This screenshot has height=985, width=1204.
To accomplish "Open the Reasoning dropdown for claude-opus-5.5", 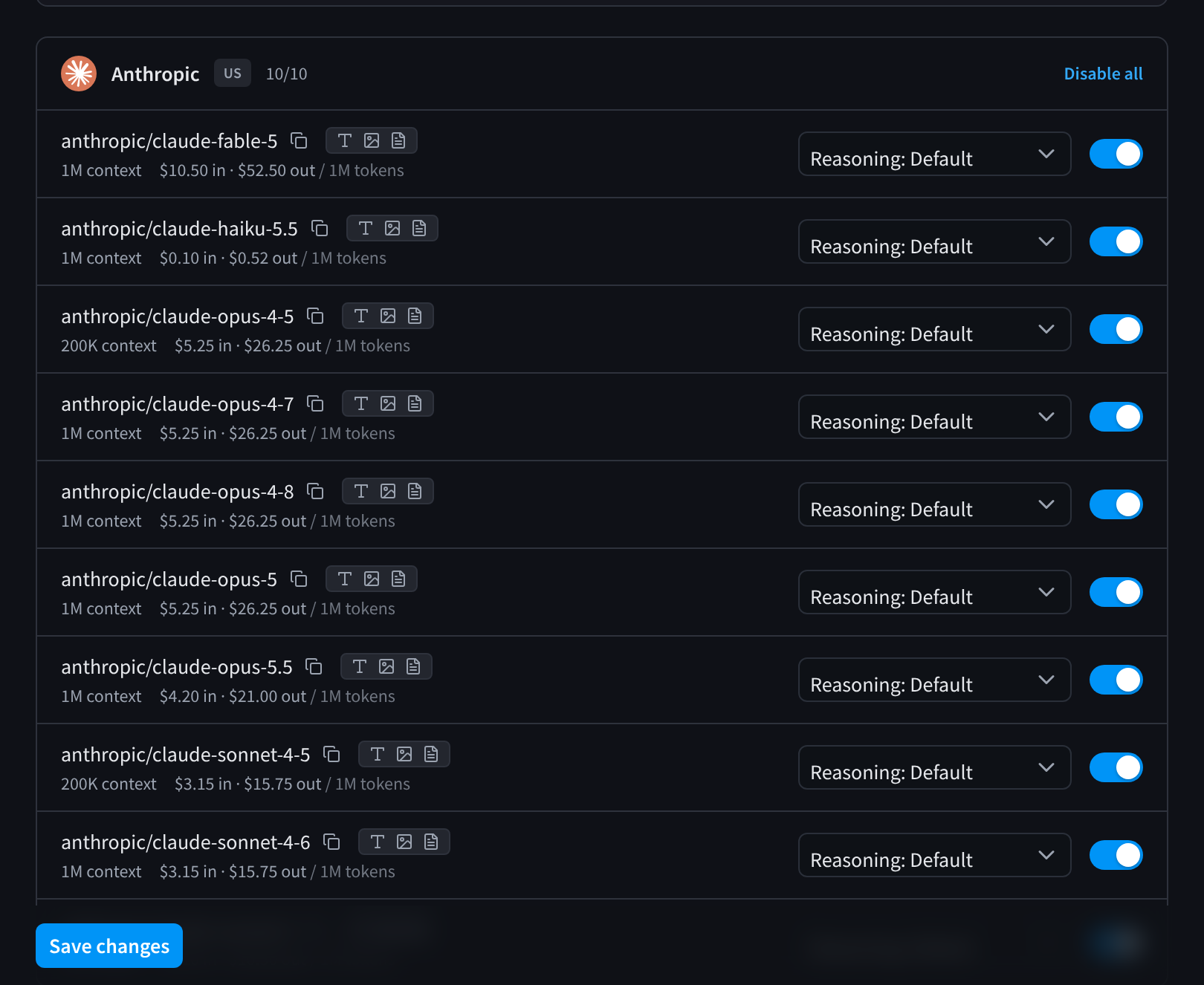I will pyautogui.click(x=935, y=680).
